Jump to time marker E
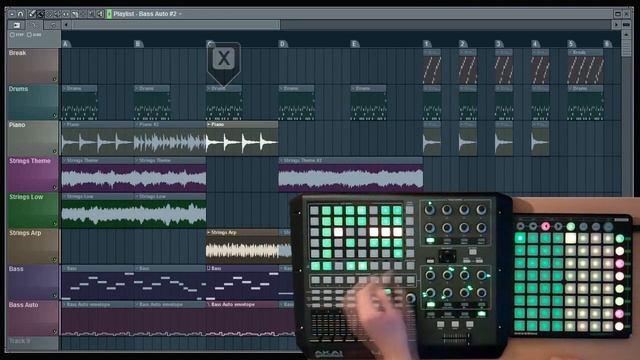640x360 pixels. [x=355, y=44]
